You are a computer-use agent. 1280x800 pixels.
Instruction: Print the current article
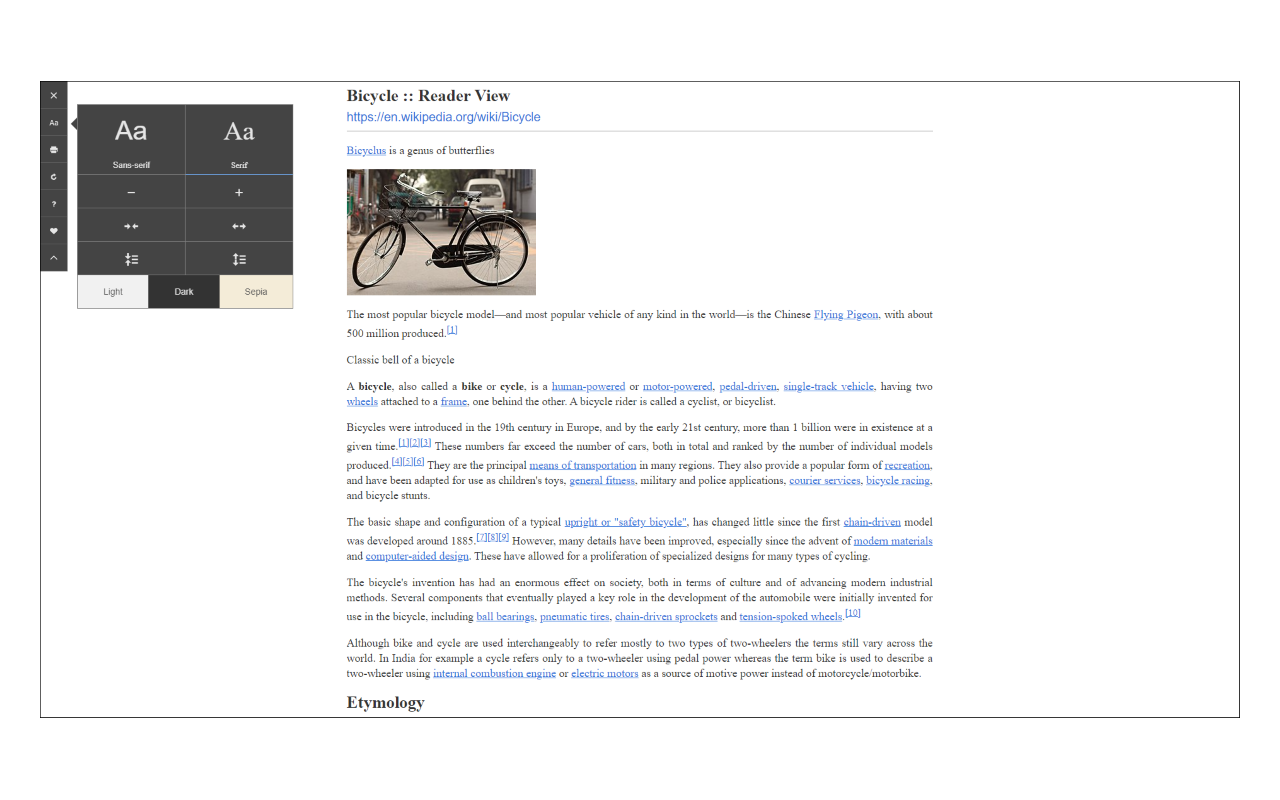(x=53, y=148)
